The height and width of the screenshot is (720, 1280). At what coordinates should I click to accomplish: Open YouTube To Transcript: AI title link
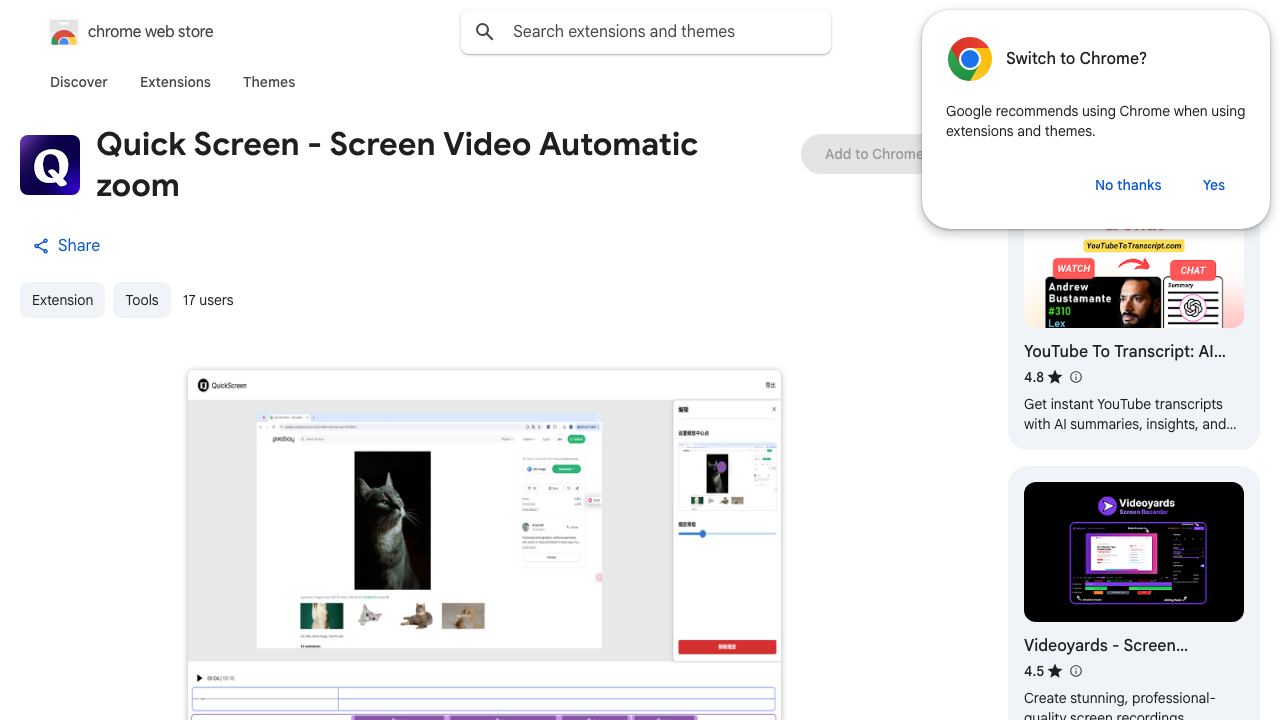point(1125,351)
